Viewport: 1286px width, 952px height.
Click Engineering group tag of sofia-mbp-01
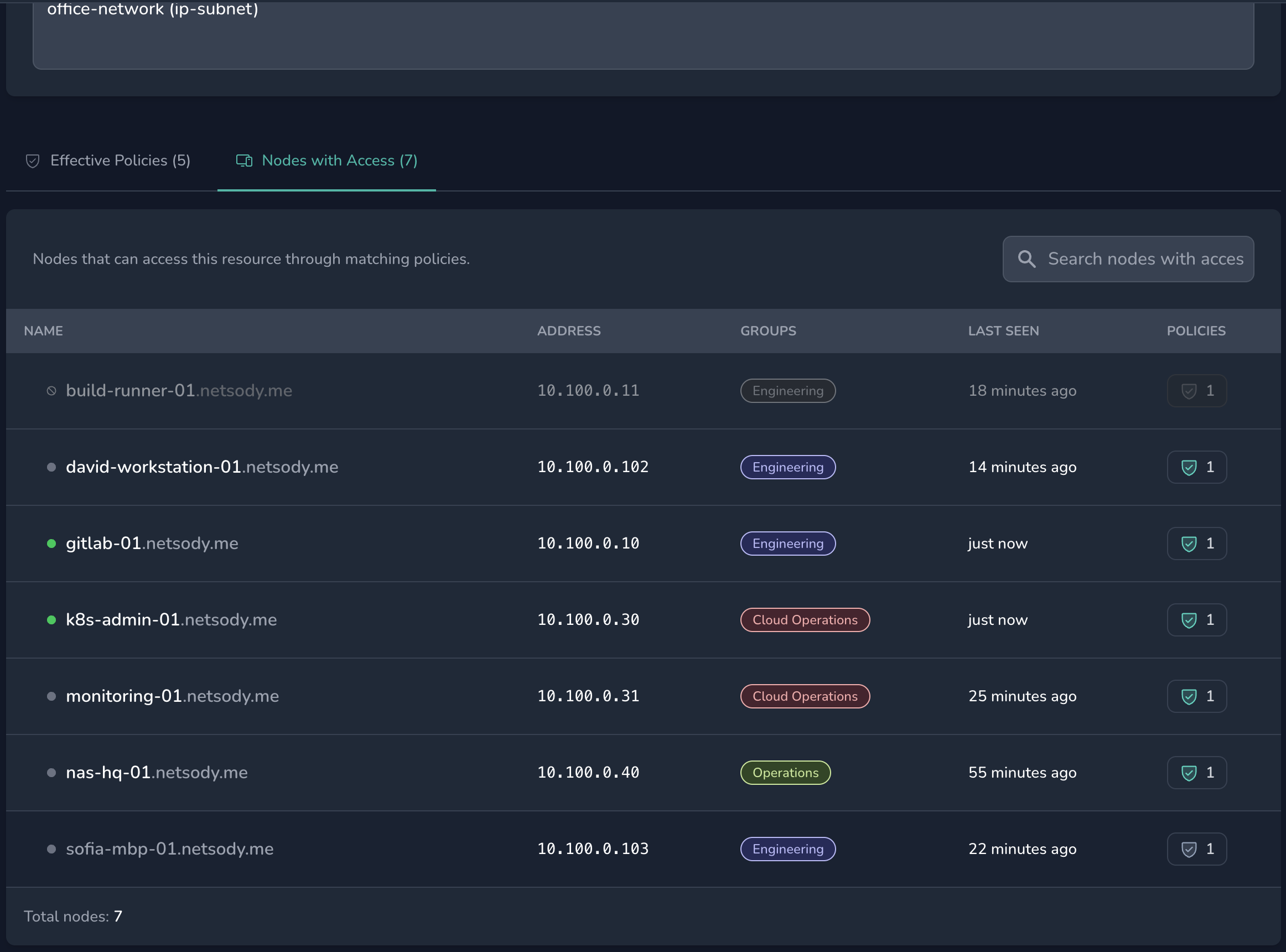click(x=787, y=849)
